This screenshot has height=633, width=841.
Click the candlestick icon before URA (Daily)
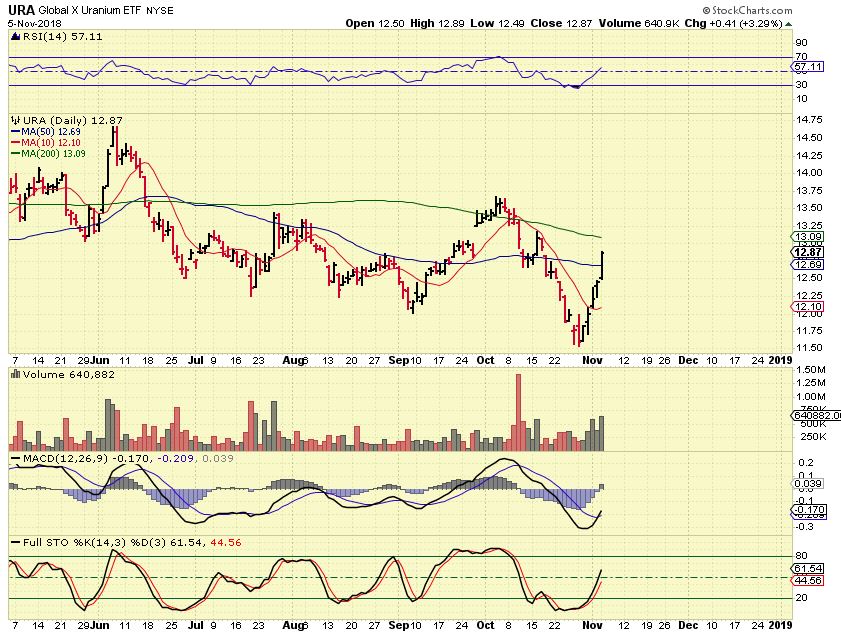click(16, 121)
